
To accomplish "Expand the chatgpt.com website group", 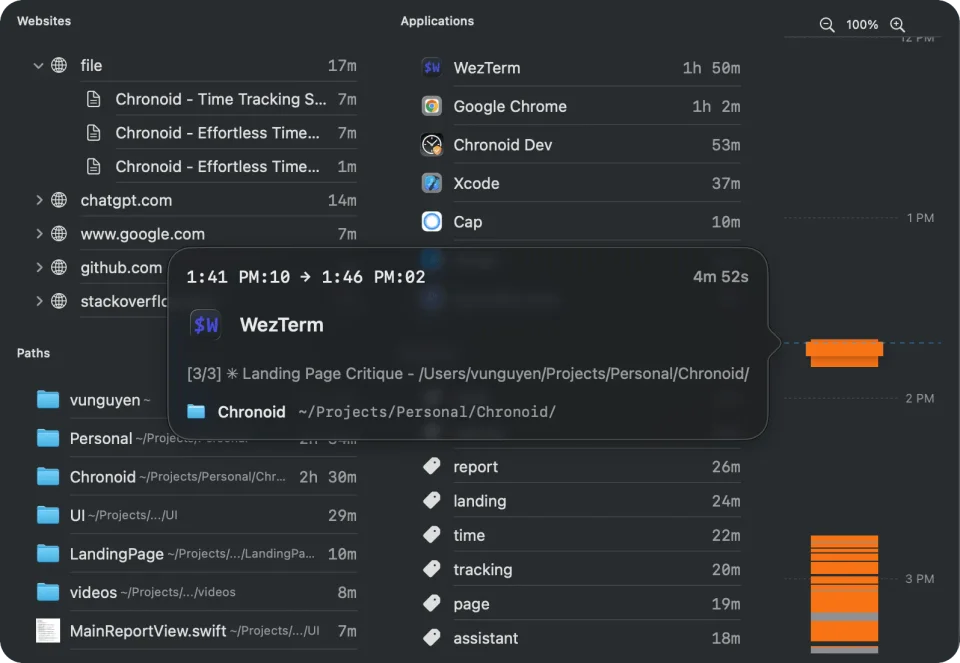I will coord(39,200).
